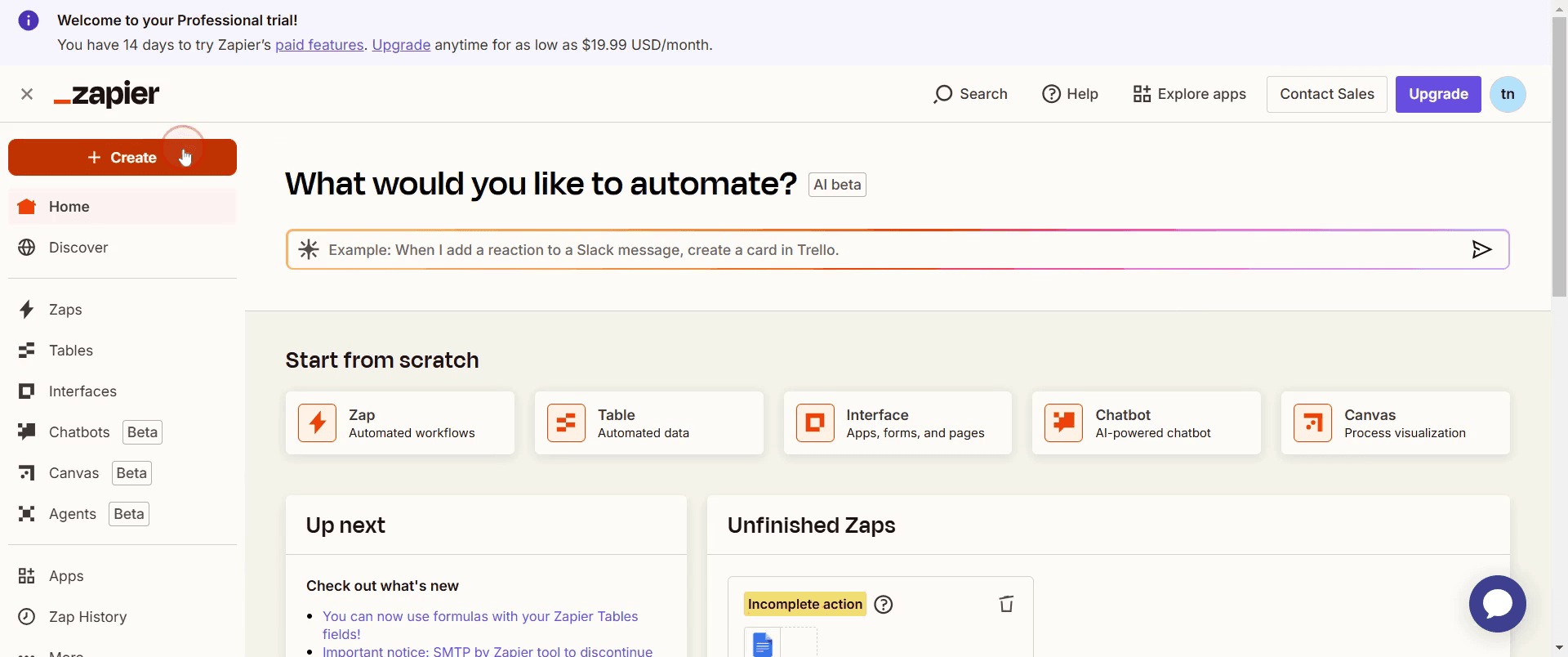The height and width of the screenshot is (657, 1568).
Task: Click the Interfaces sidebar icon
Action: [x=27, y=391]
